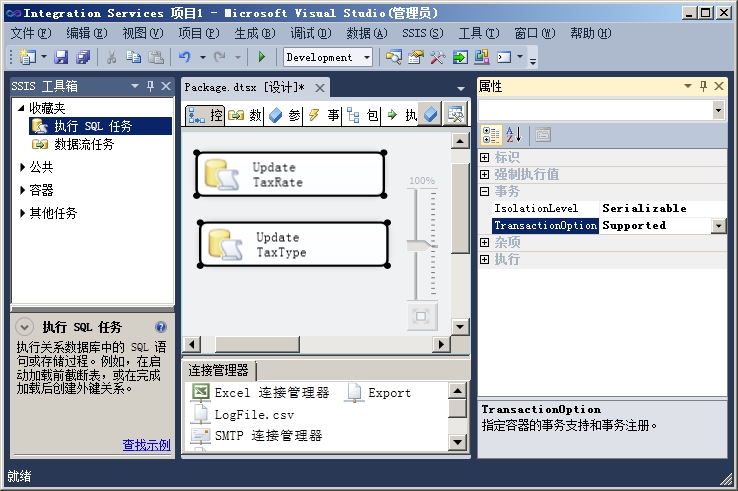Click the Undo arrow icon
The width and height of the screenshot is (738, 491).
click(x=184, y=57)
